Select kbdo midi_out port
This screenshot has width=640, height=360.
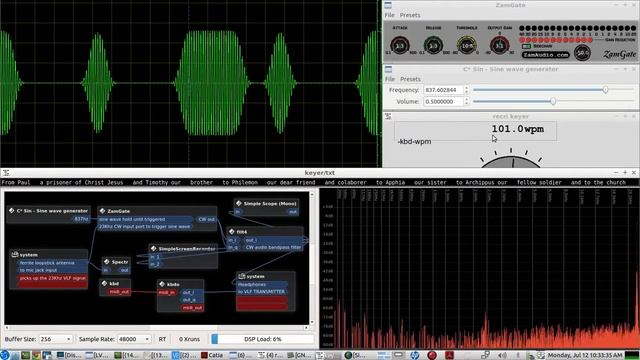191,308
